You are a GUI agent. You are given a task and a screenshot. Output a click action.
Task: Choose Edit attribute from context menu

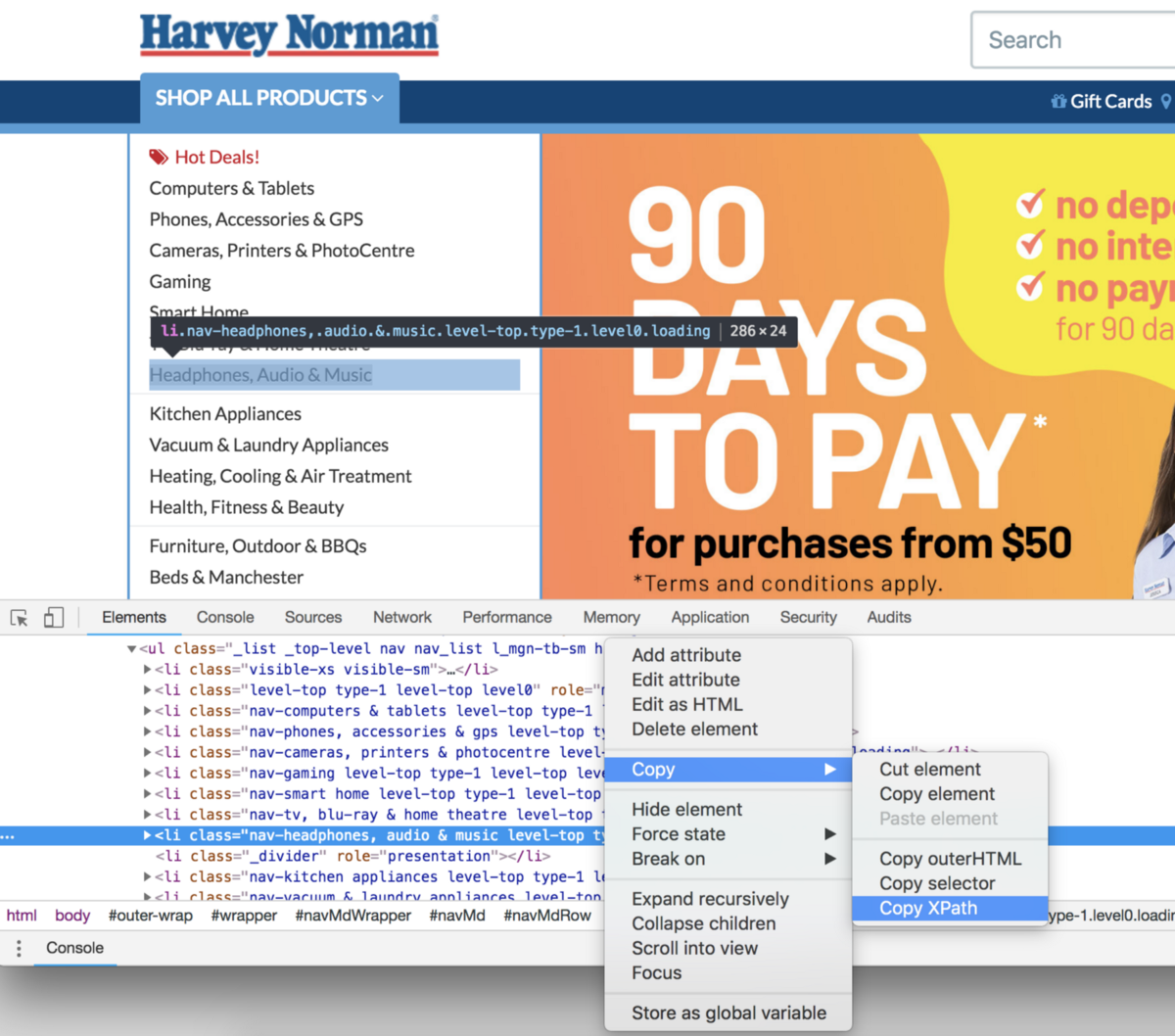(x=728, y=680)
